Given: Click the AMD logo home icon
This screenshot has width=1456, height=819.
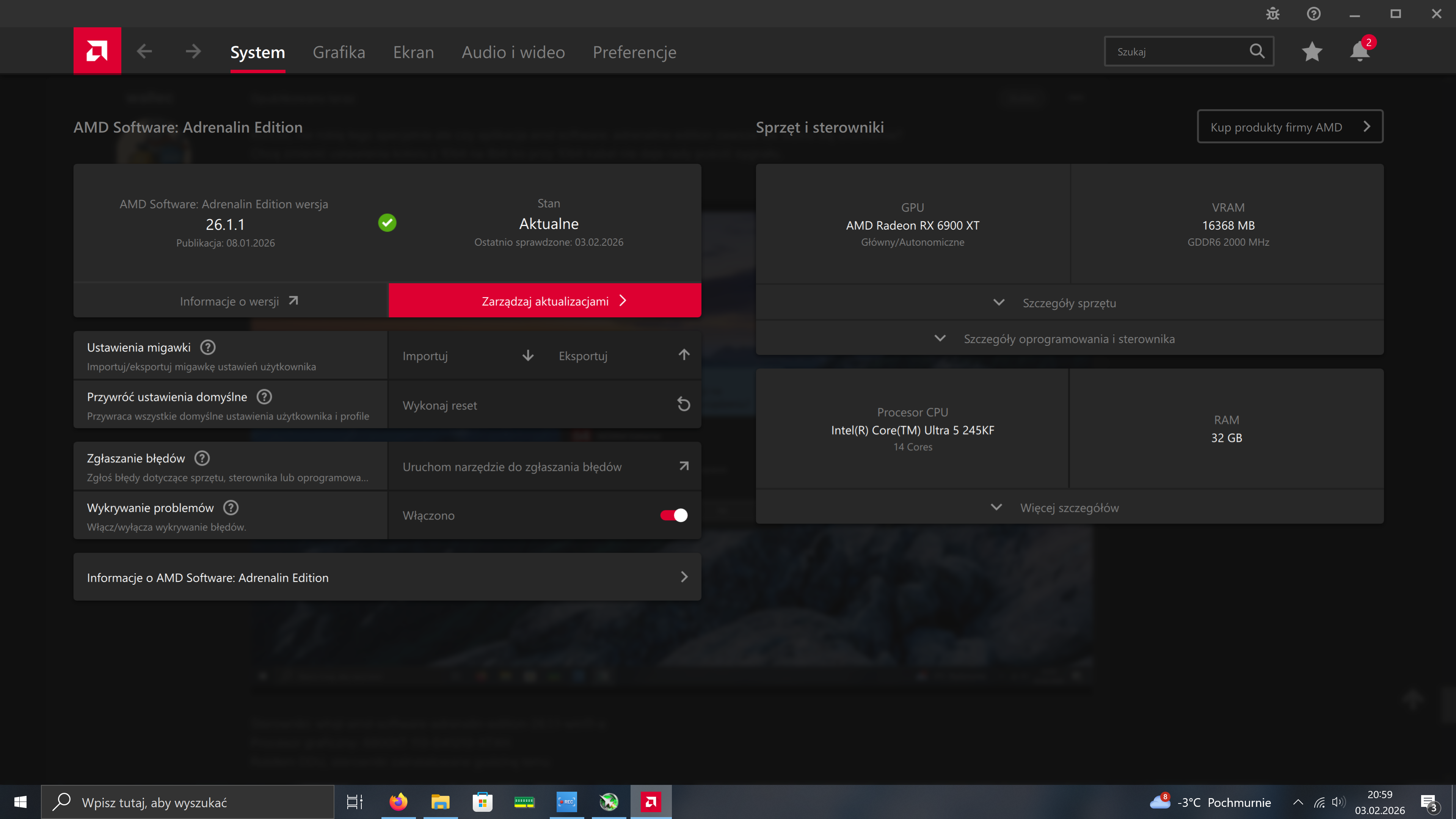Looking at the screenshot, I should [x=97, y=52].
